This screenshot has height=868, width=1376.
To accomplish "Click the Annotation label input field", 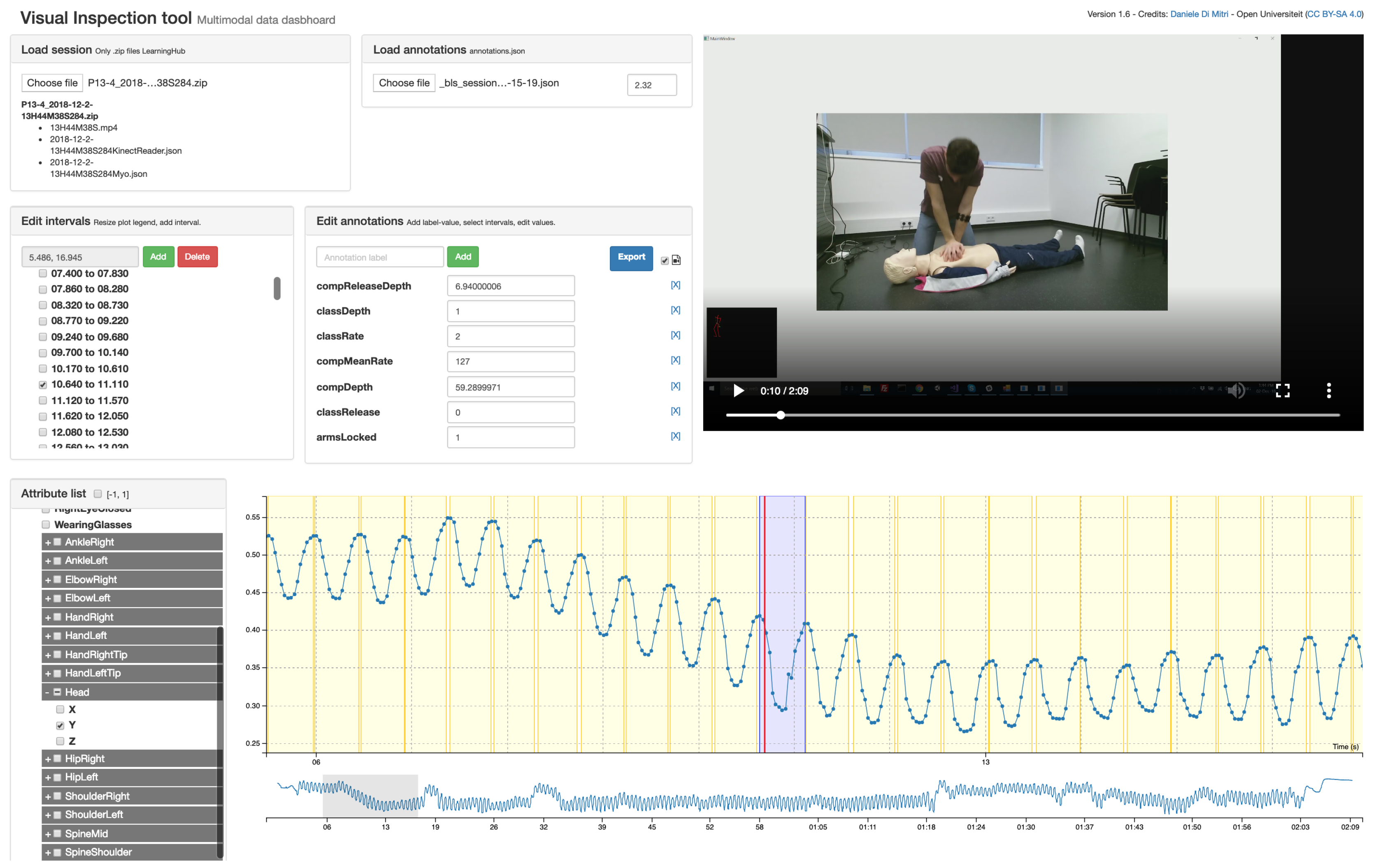I will (379, 258).
